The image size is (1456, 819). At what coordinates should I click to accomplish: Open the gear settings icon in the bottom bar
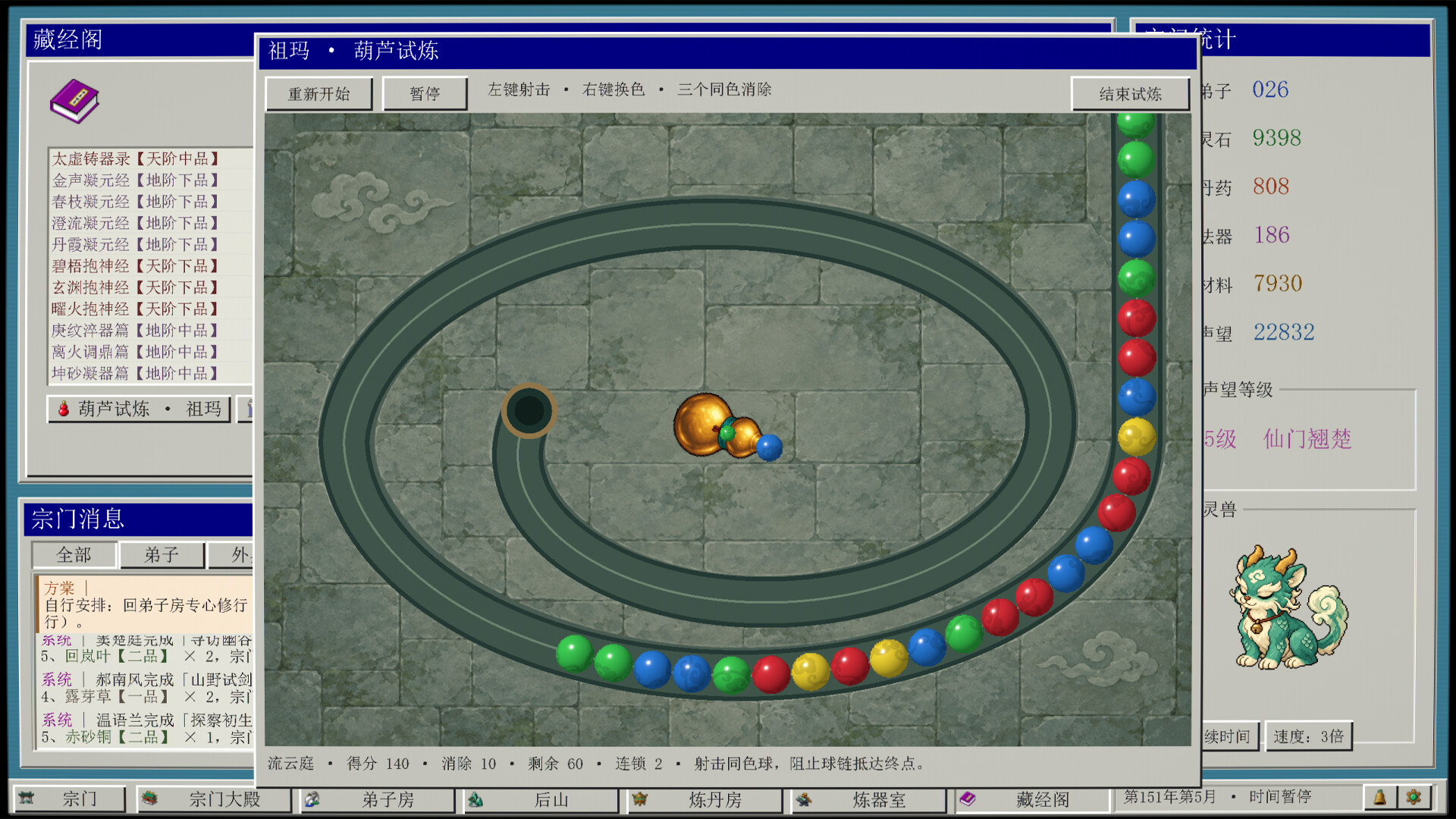coord(1413,798)
